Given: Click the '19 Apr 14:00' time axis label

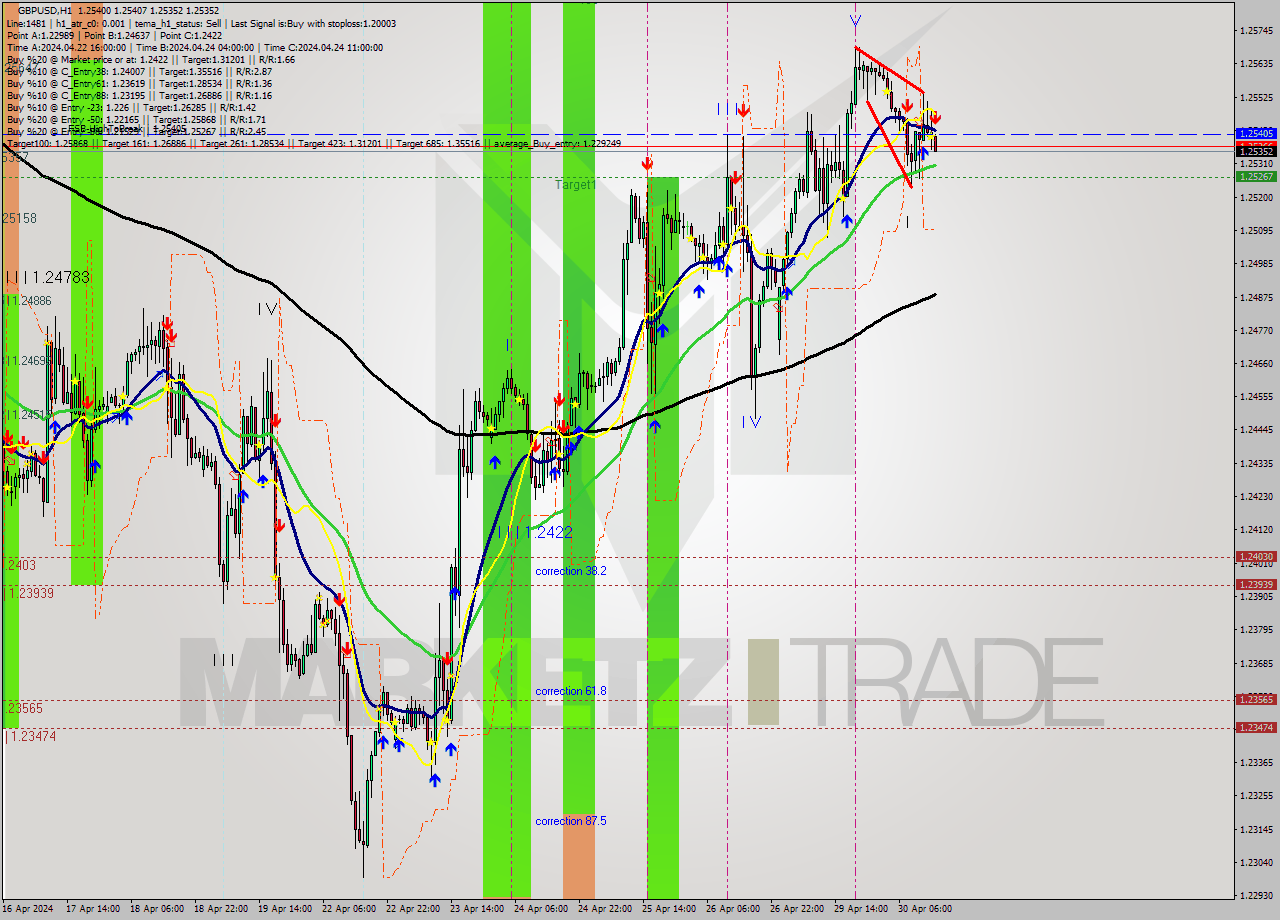Looking at the screenshot, I should pos(285,909).
